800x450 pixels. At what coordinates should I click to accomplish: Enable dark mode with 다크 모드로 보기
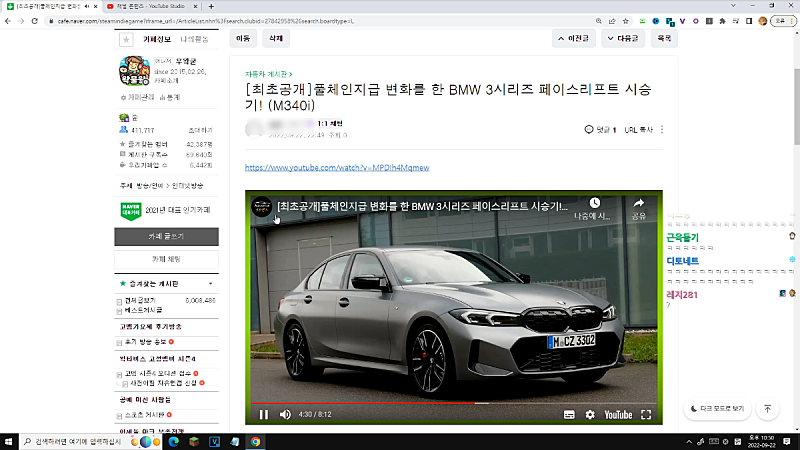pyautogui.click(x=717, y=409)
